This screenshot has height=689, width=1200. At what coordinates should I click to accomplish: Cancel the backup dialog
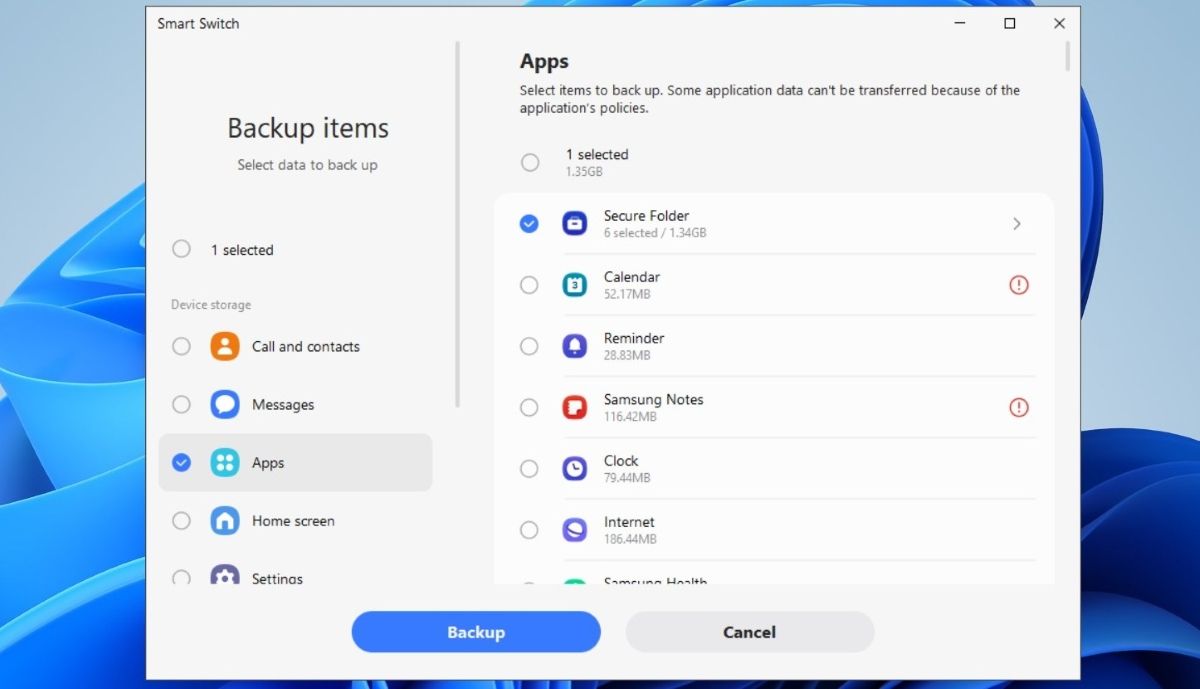(x=750, y=632)
